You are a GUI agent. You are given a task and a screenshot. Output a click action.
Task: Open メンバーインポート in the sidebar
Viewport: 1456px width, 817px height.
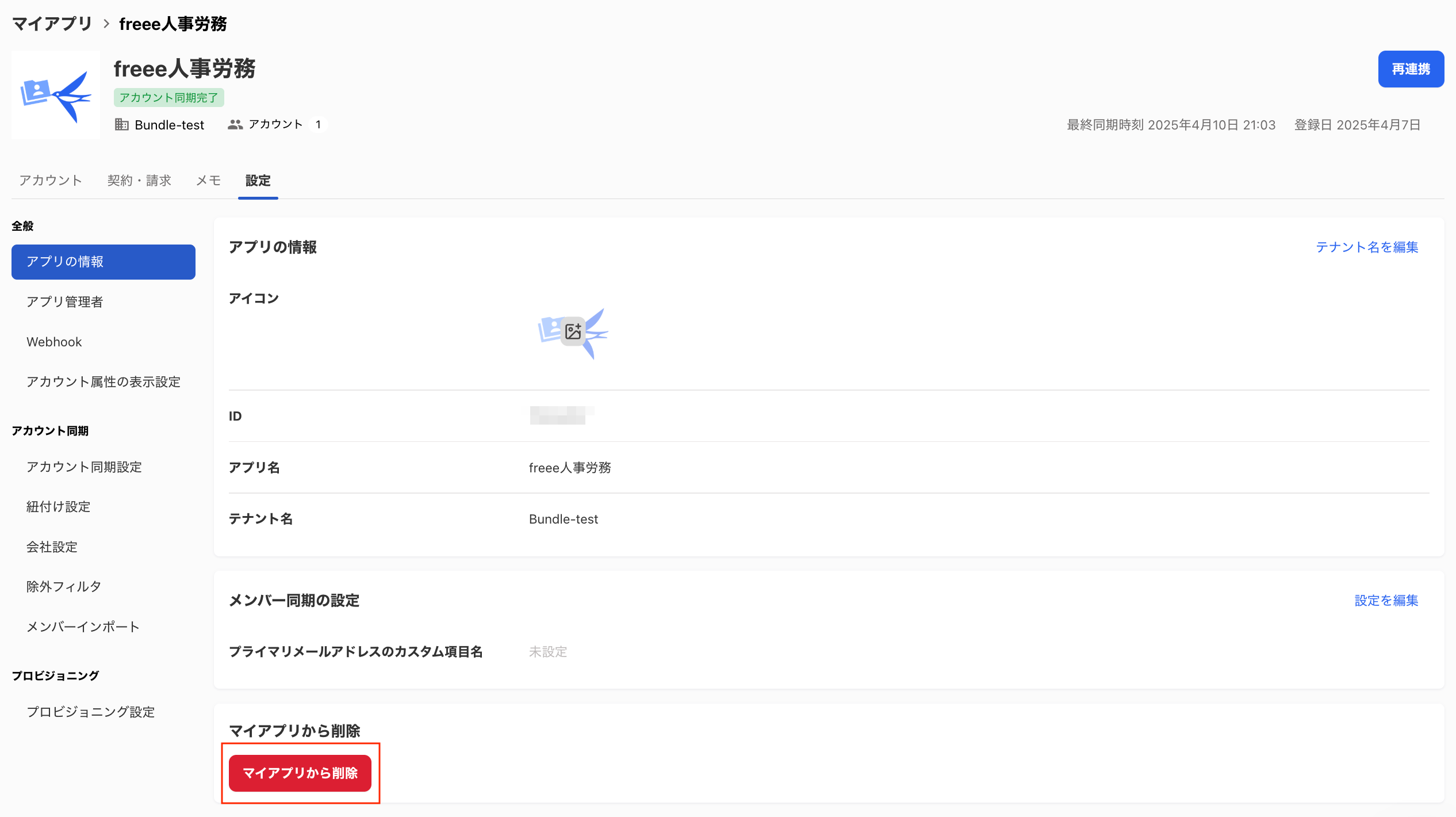pos(104,627)
